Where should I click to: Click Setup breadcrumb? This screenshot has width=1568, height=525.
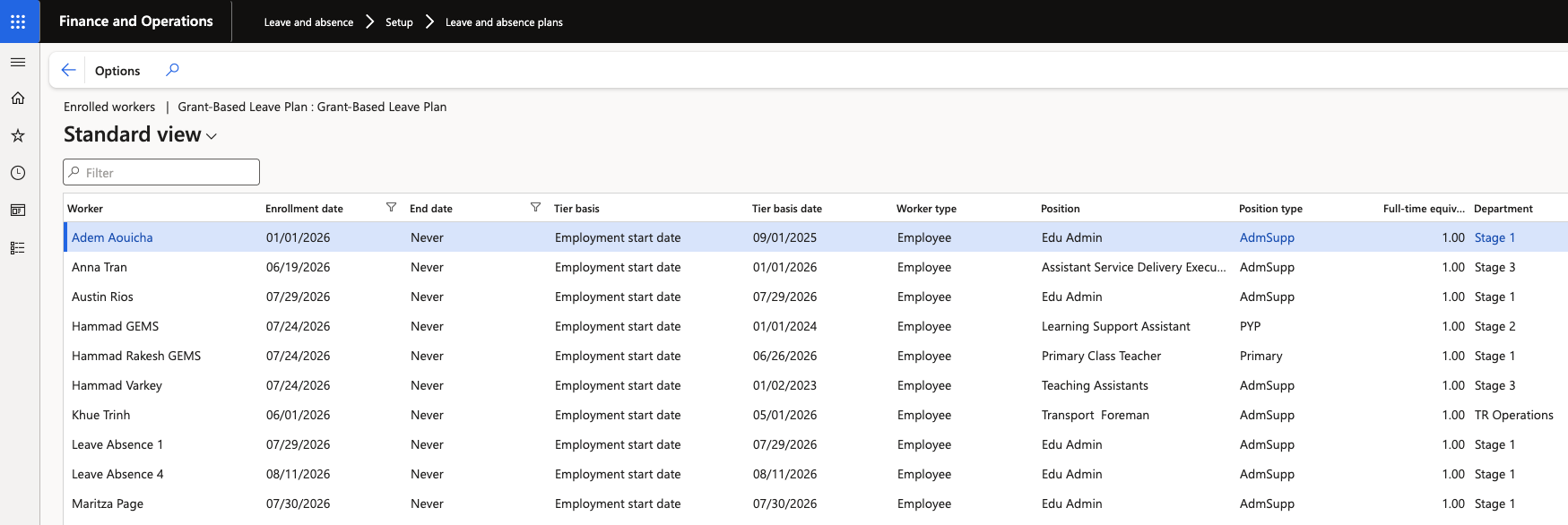pos(399,22)
